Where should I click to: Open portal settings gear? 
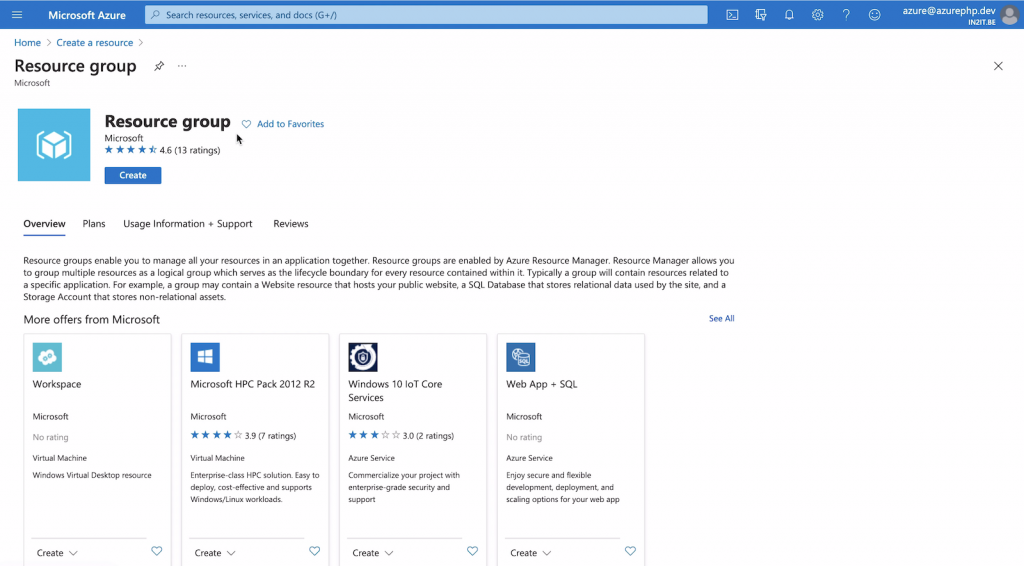click(x=818, y=14)
